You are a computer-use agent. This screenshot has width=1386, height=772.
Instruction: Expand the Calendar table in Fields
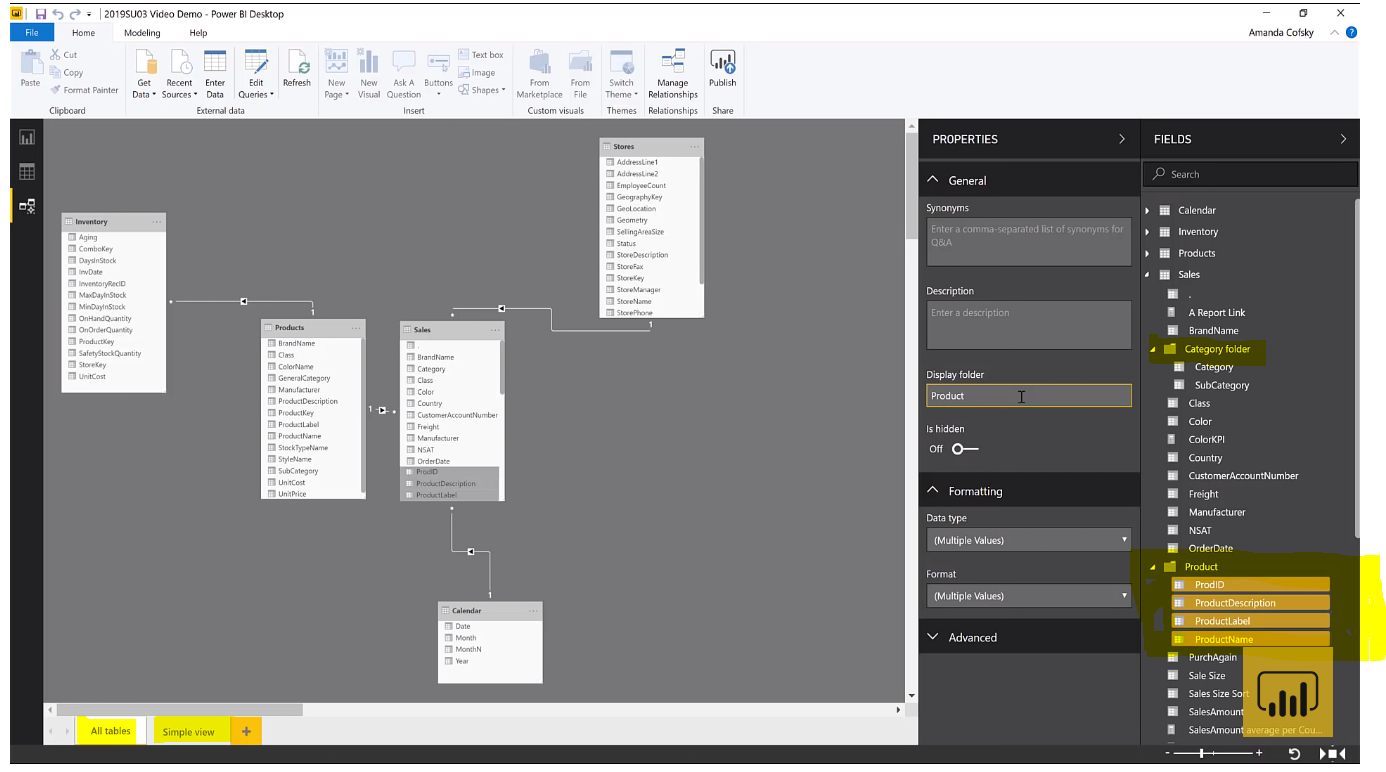point(1148,211)
